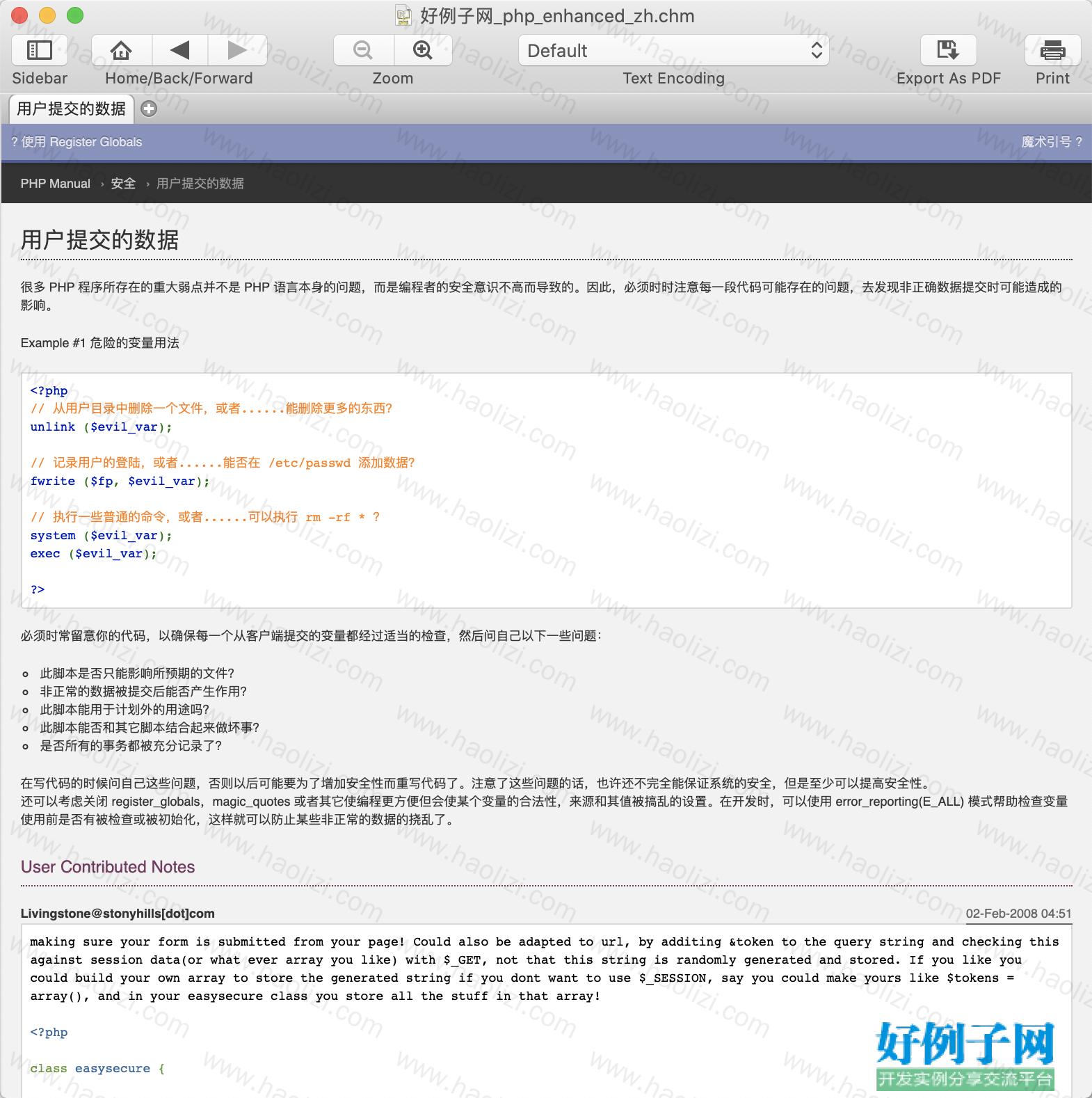1092x1098 pixels.
Task: Navigate Forward with right arrow
Action: (237, 50)
